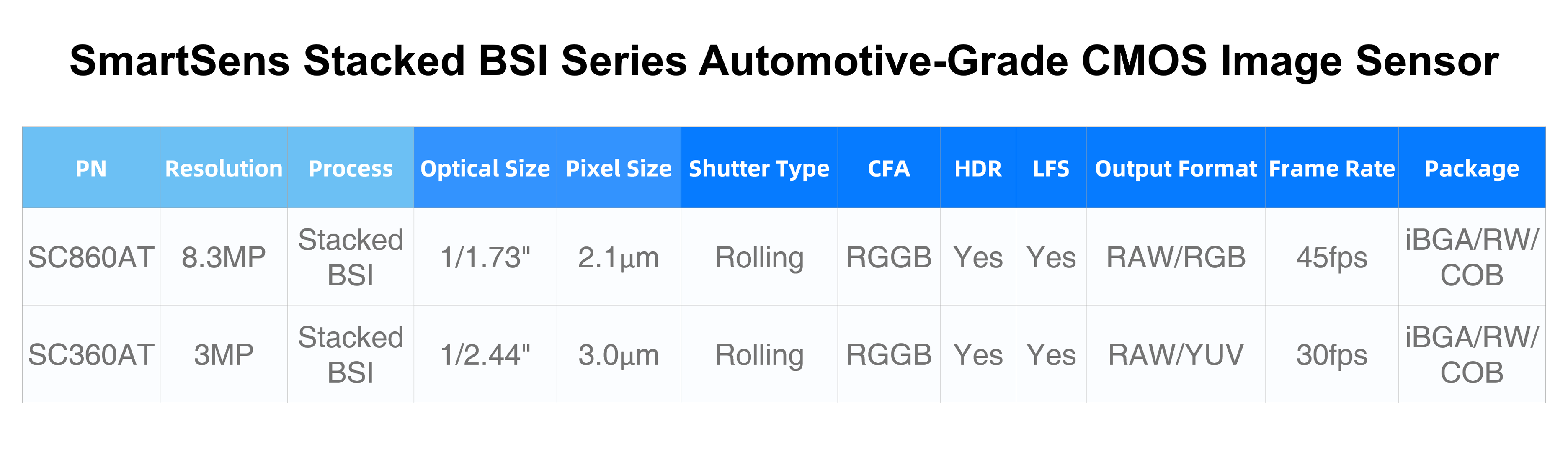Click the SC860AT part number cell

point(91,257)
